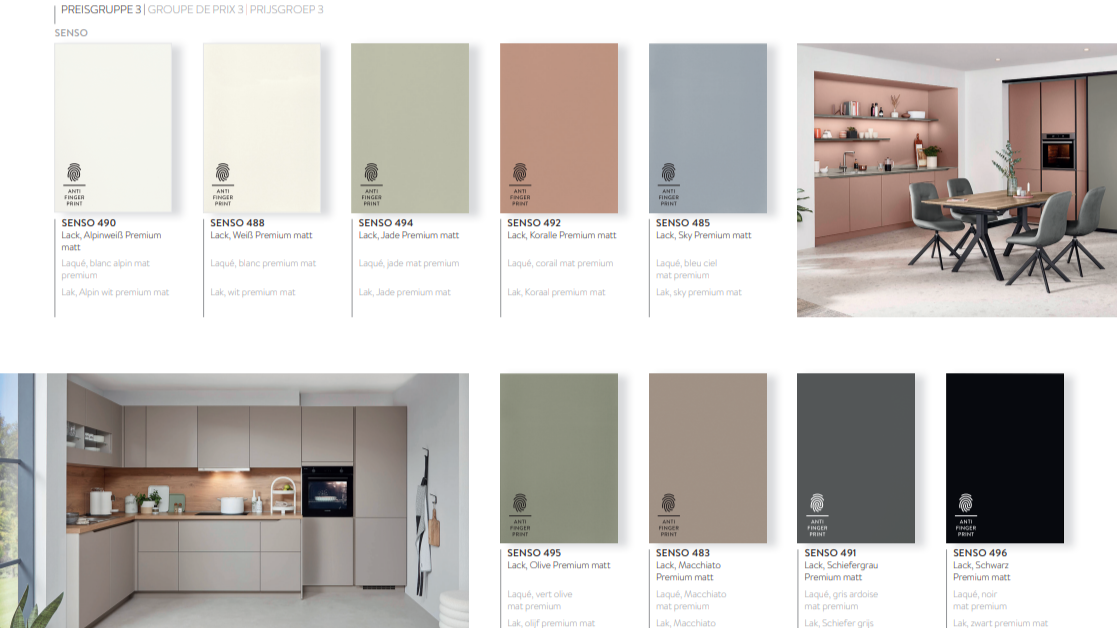Click 'Lack, Schwarz Premium matt' description
Viewport: 1117px width, 628px height.
tap(982, 571)
